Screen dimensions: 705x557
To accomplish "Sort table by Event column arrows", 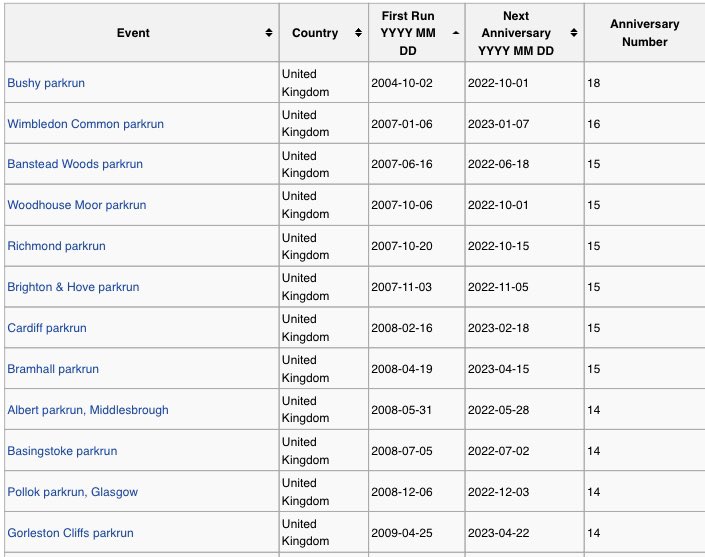I will coord(268,33).
